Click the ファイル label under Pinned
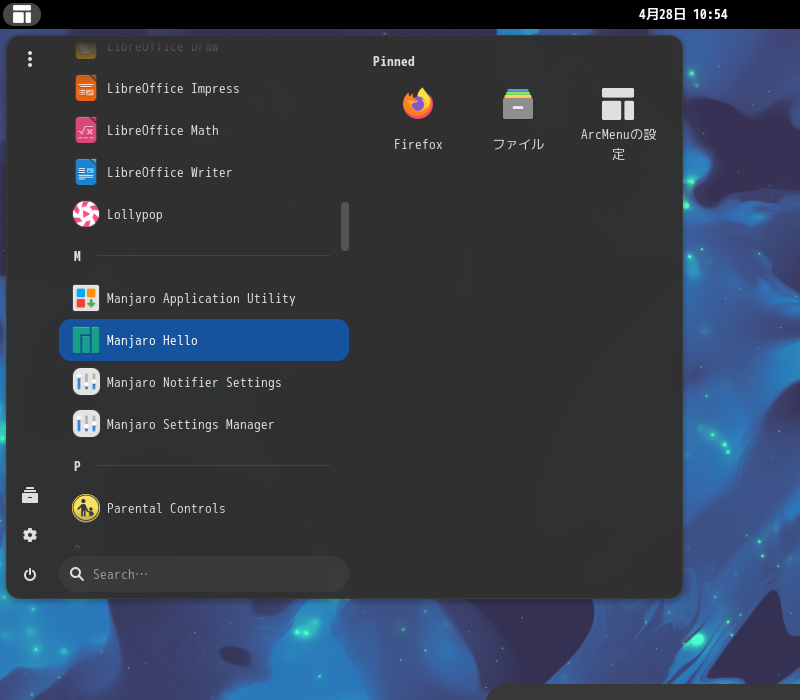The image size is (800, 700). (518, 144)
